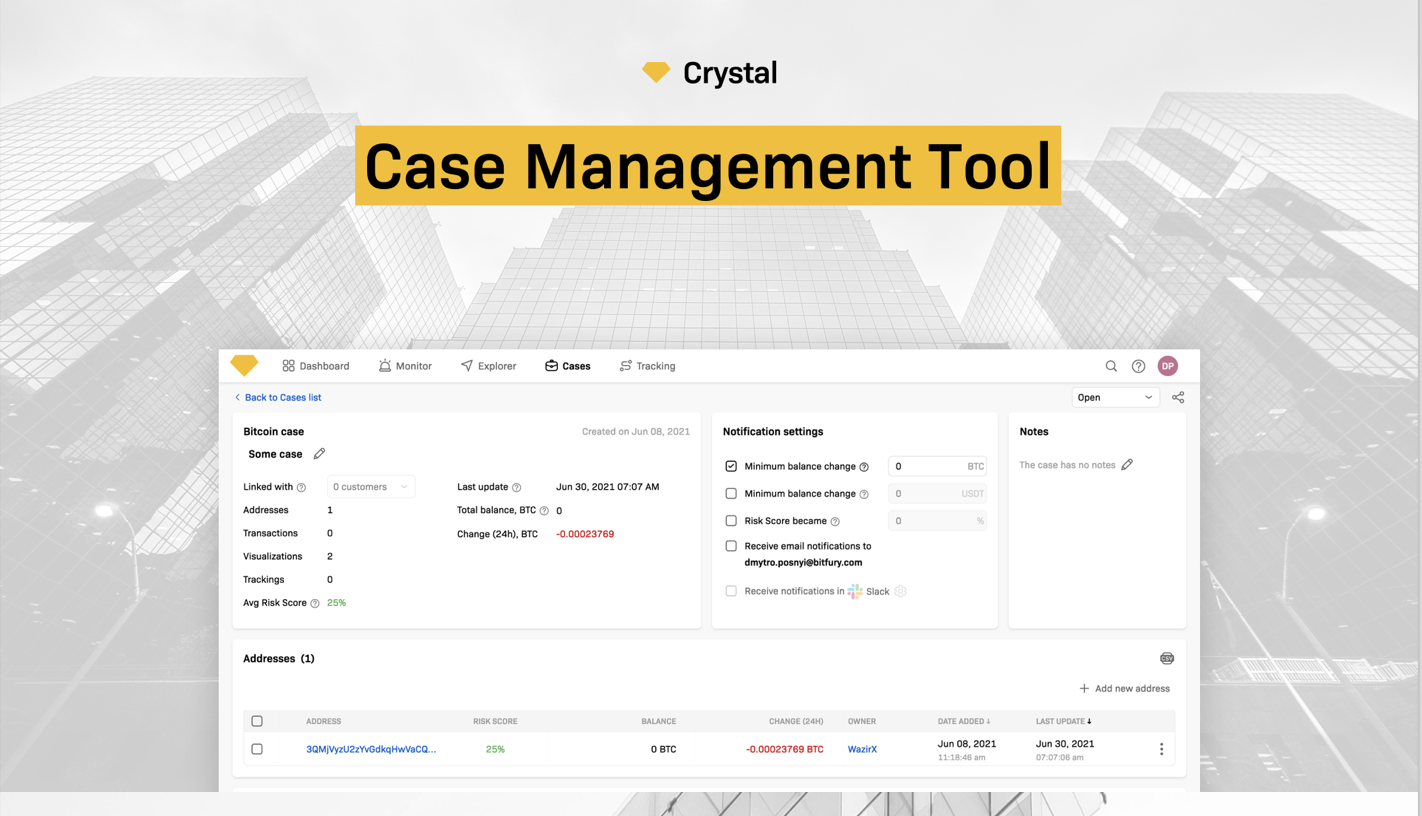Image resolution: width=1422 pixels, height=816 pixels.
Task: Share the case via the share icon
Action: (x=1178, y=397)
